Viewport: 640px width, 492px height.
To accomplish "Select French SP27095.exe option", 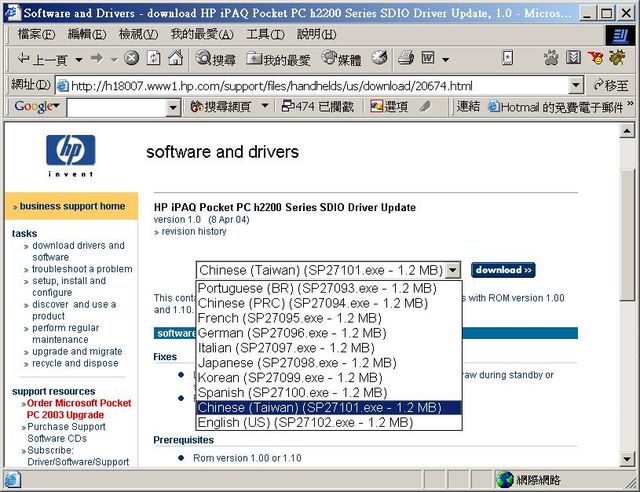I will [x=329, y=318].
